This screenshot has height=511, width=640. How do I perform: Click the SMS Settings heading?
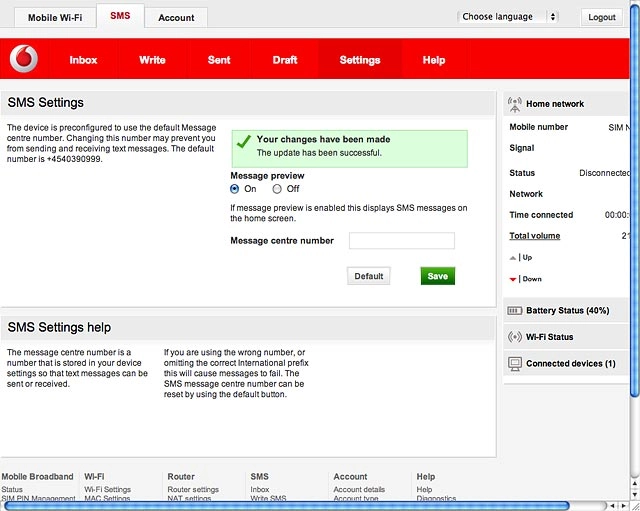46,102
